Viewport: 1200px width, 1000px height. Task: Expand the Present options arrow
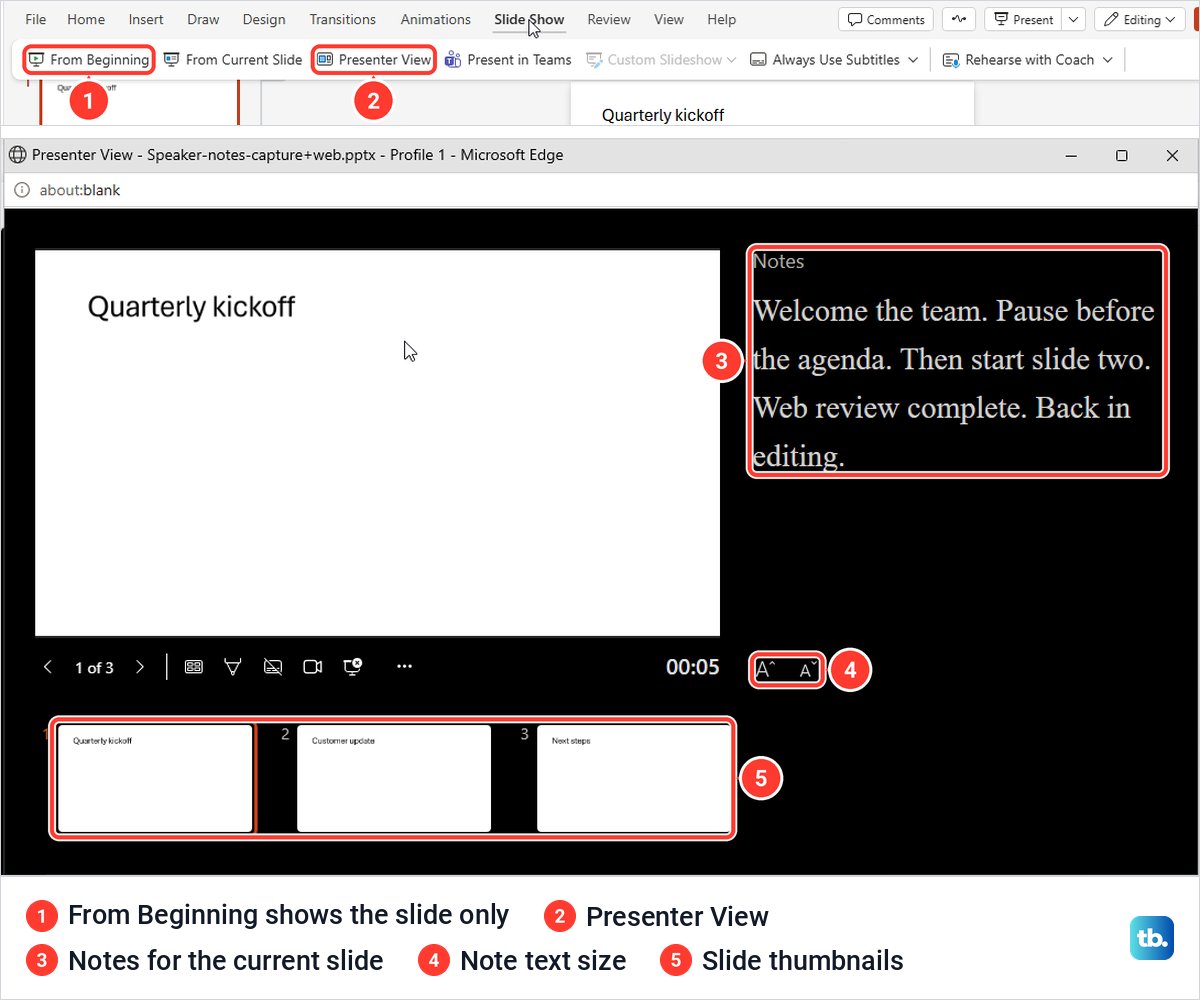coord(1073,19)
